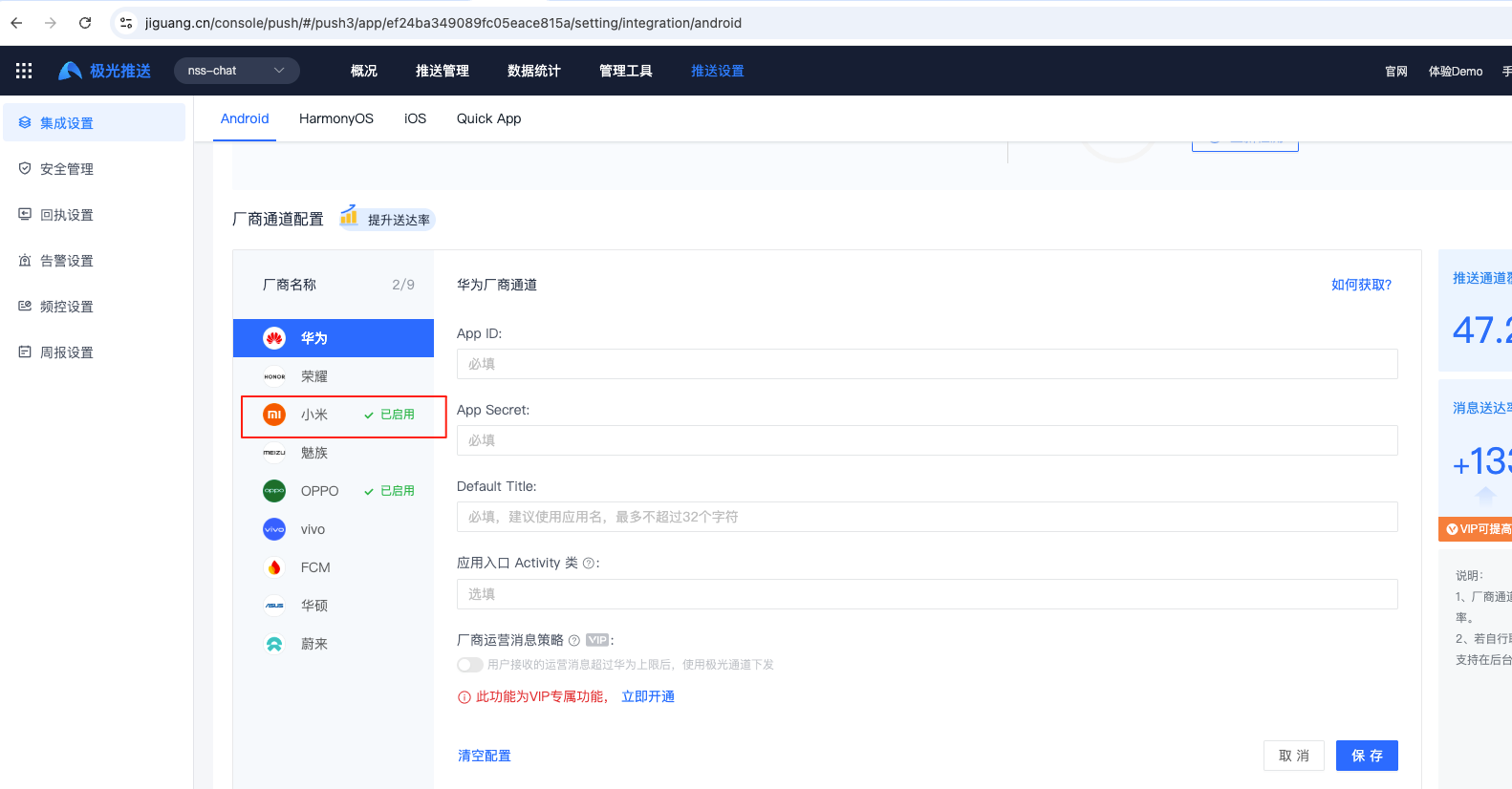Click the VIP可提高 orange banner
Image resolution: width=1512 pixels, height=789 pixels.
[1476, 529]
